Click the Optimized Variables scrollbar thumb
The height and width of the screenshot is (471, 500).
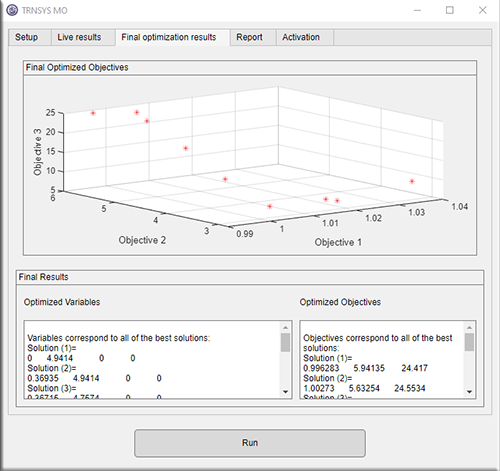coord(285,342)
